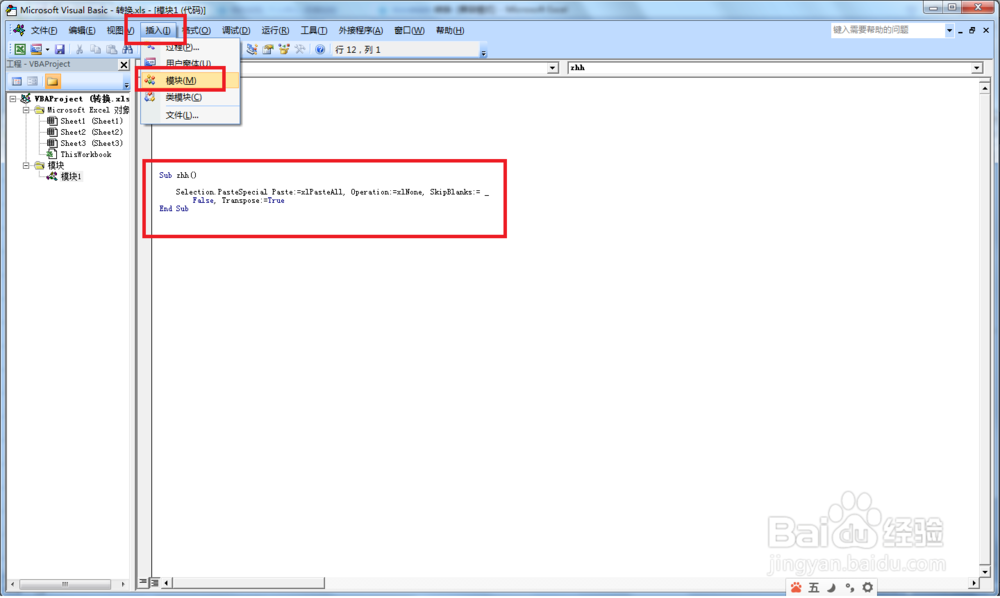Screen dimensions: 1000x598
Task: Click the Object Browser toolbar icon
Action: coord(284,49)
